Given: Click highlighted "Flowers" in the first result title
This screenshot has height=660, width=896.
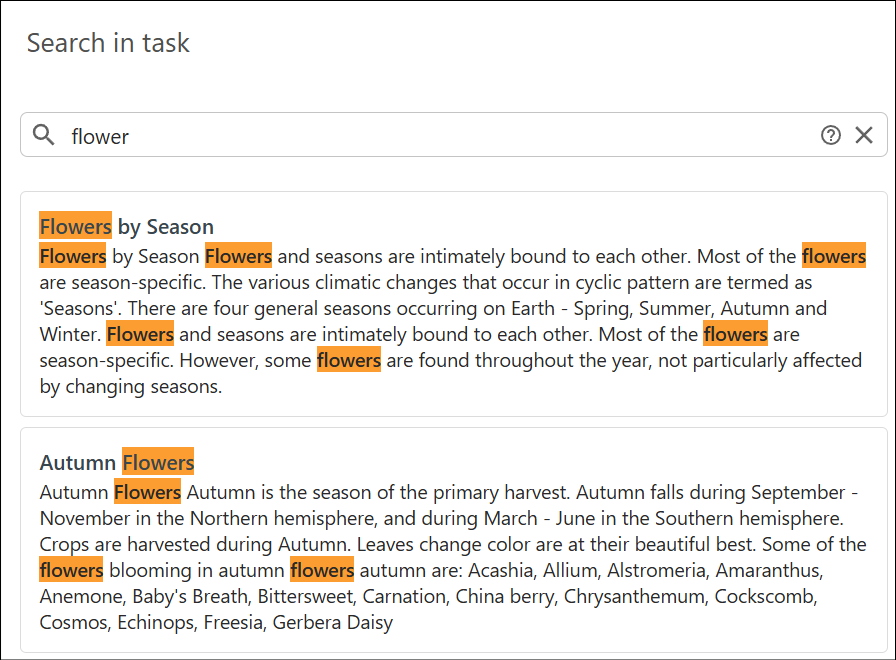Looking at the screenshot, I should pos(75,226).
